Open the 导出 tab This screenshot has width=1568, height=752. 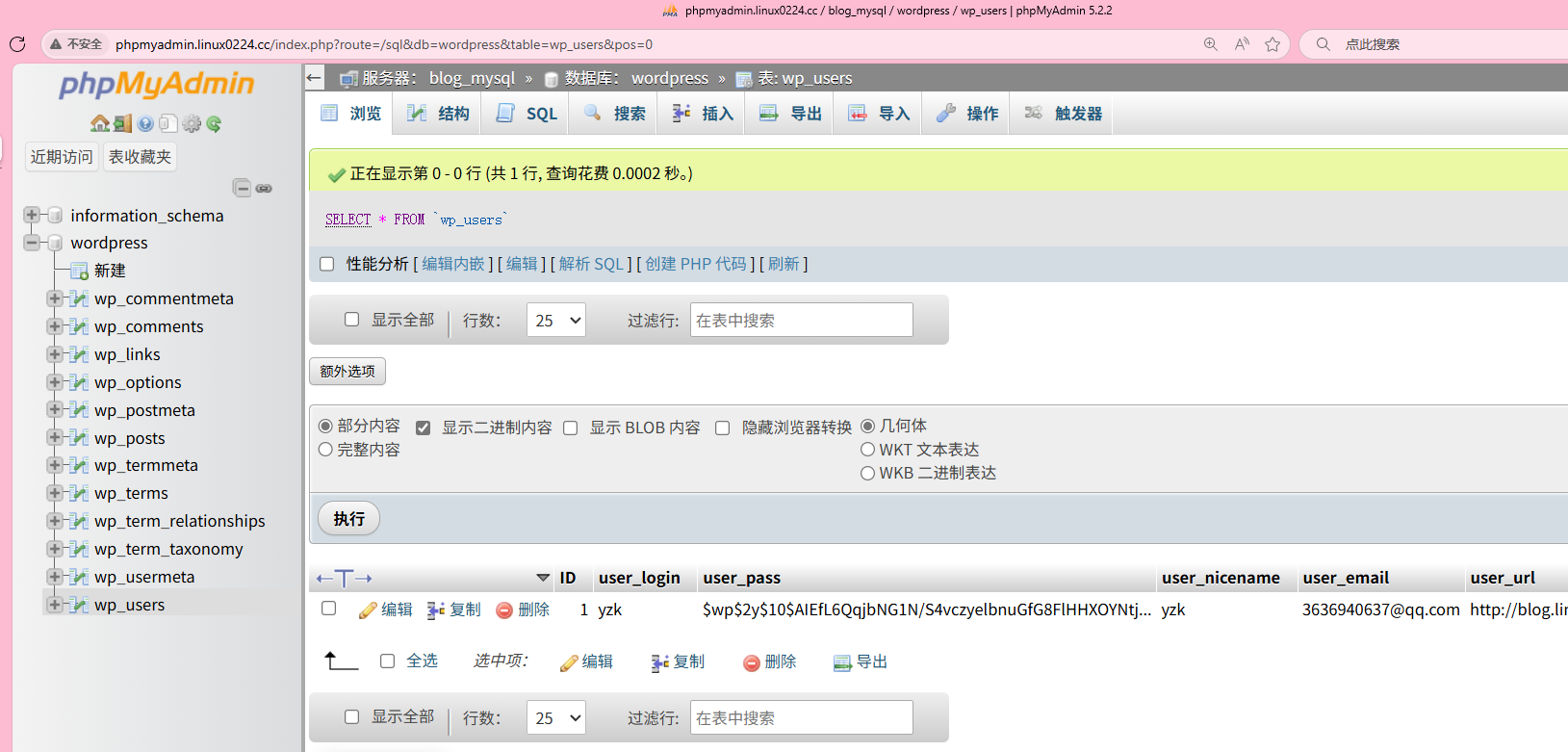coord(791,114)
